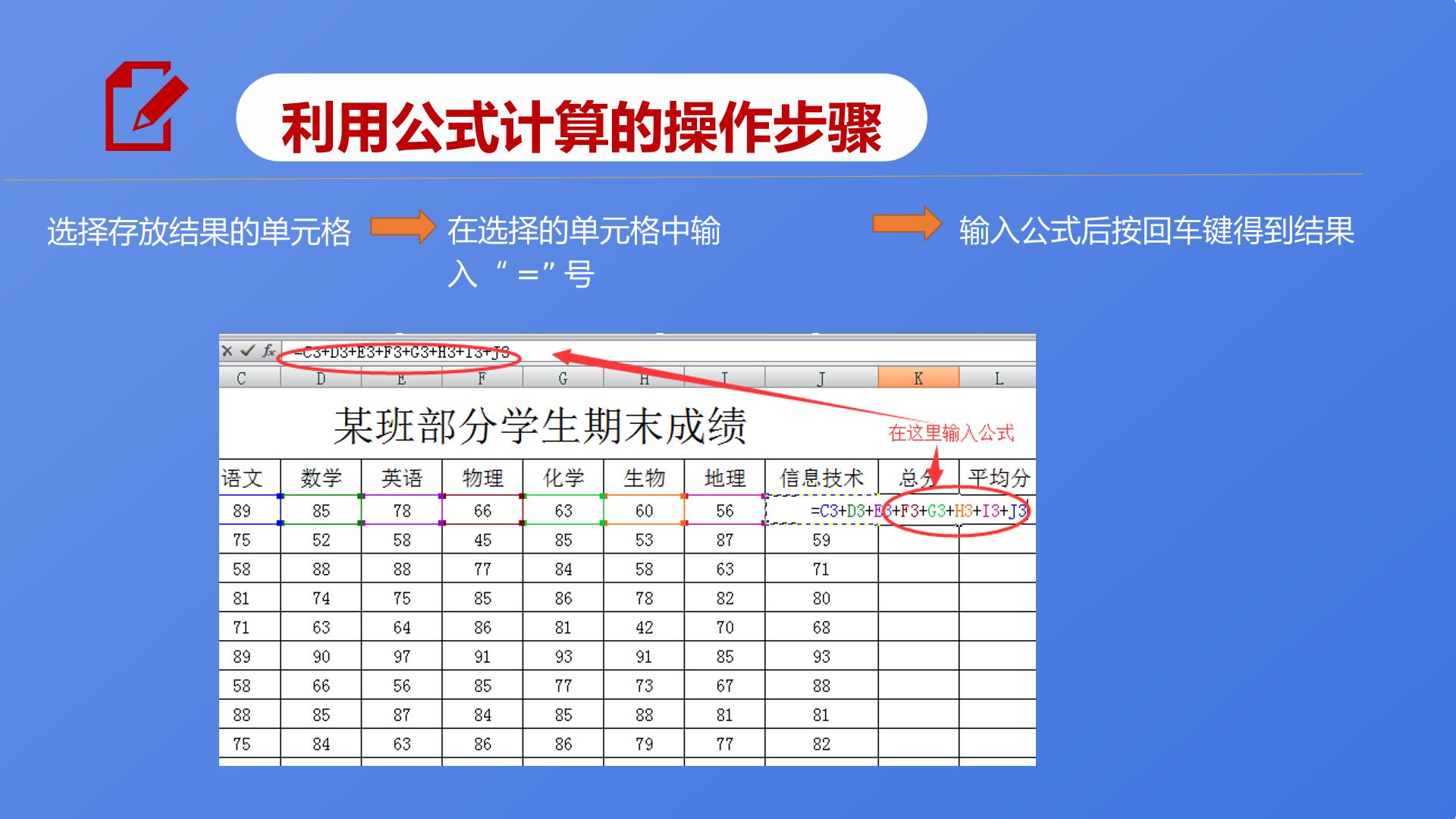Screen dimensions: 1456x819
Task: Select column C header
Action: click(249, 378)
